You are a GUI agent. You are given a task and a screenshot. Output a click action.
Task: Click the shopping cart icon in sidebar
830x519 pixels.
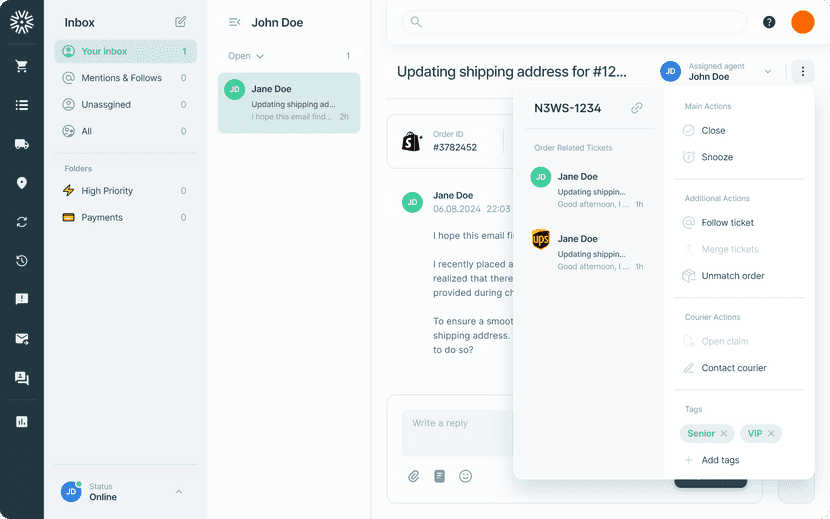coord(21,66)
